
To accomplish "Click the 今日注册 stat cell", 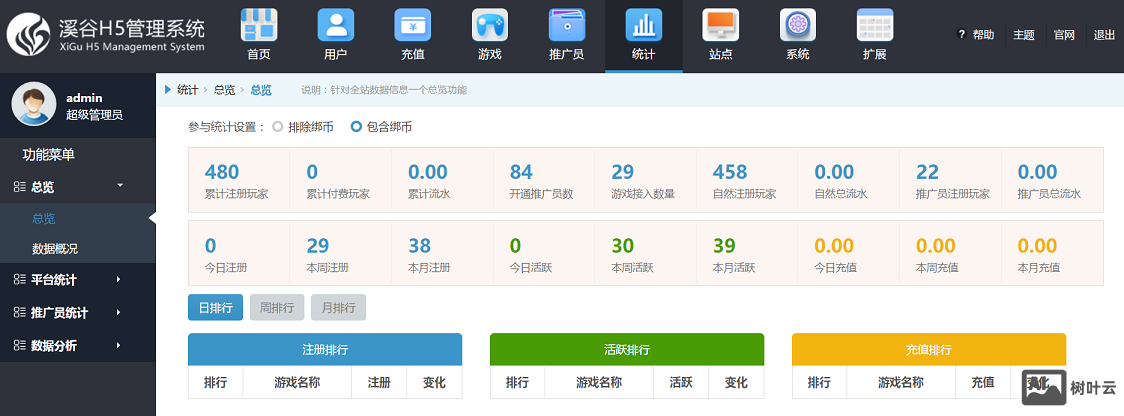I will (x=239, y=254).
